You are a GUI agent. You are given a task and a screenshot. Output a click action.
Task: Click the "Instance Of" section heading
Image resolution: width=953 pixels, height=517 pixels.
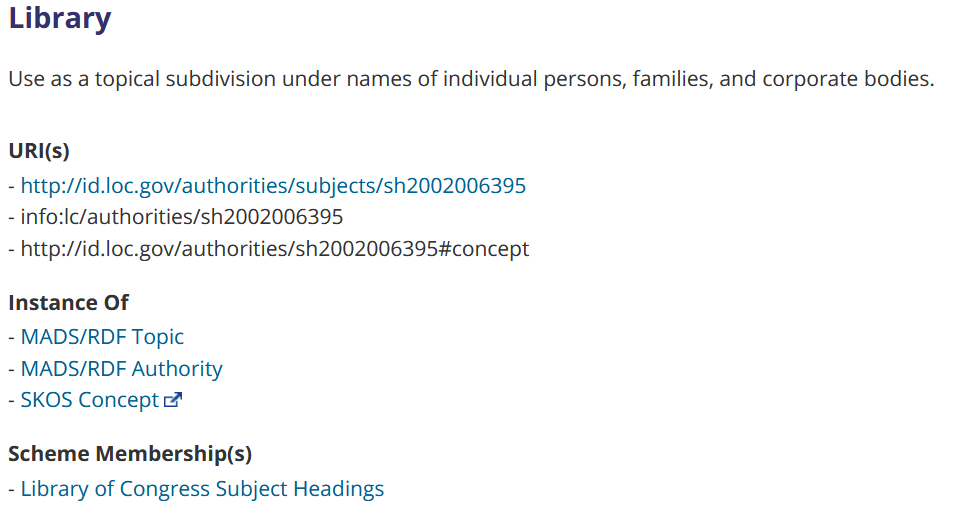tap(69, 303)
